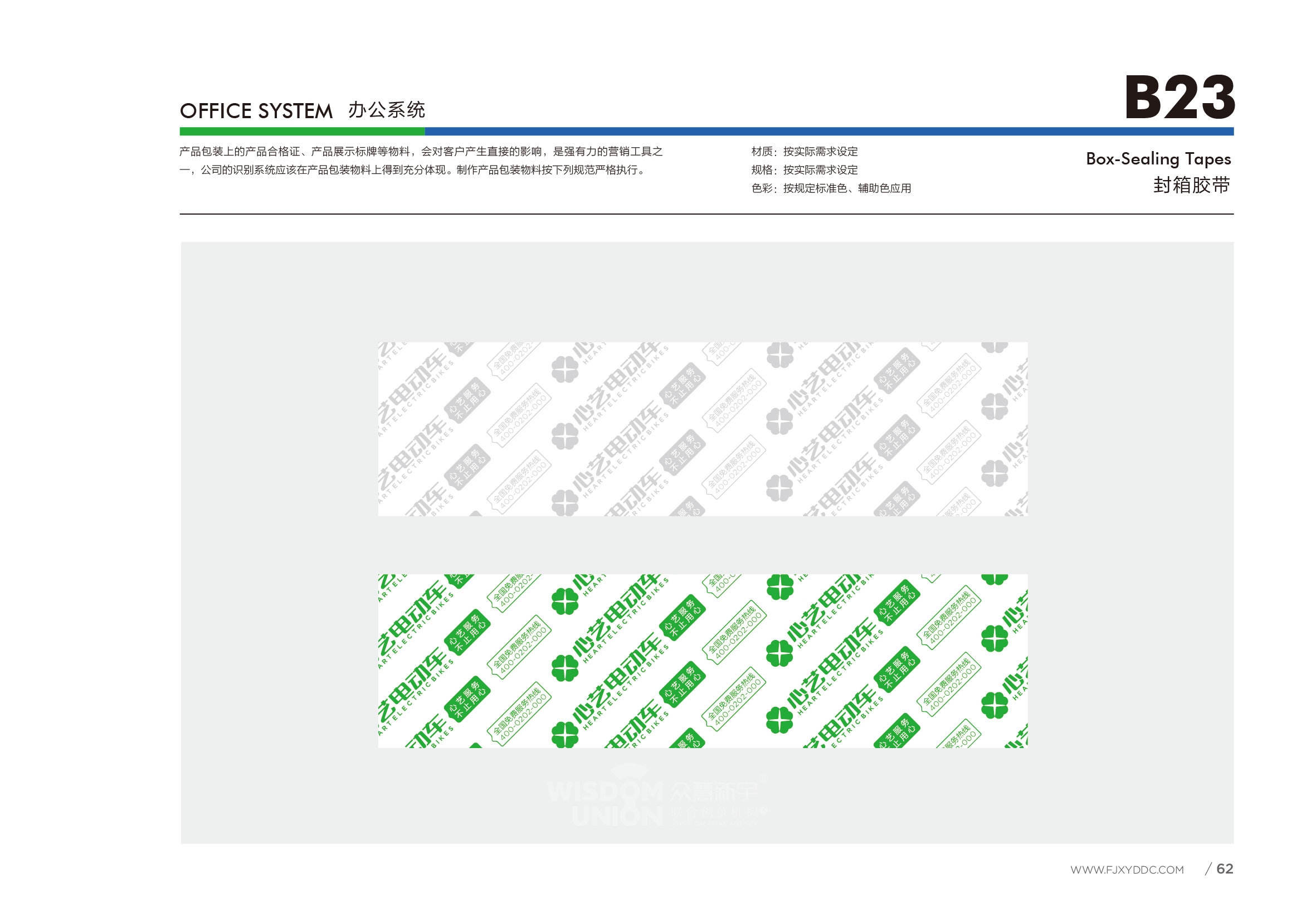
Task: Click the 'OFFICE SYSTEM' heading
Action: coord(256,111)
